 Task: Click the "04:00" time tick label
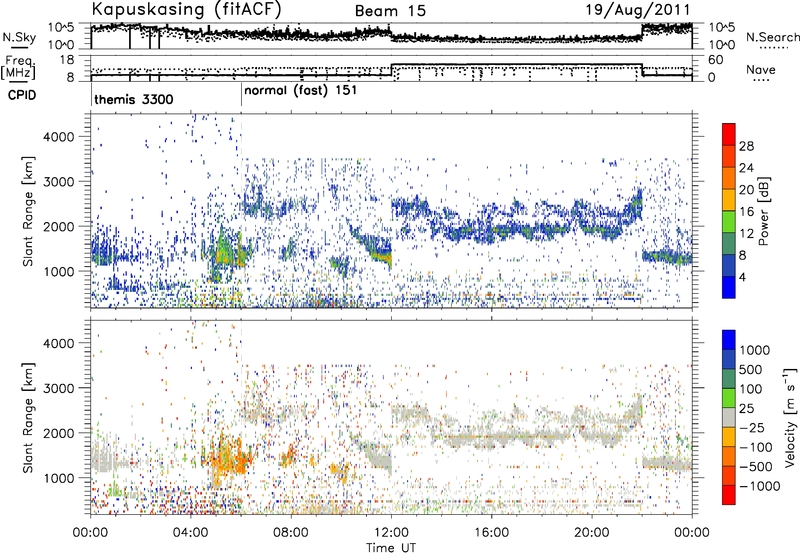(191, 533)
